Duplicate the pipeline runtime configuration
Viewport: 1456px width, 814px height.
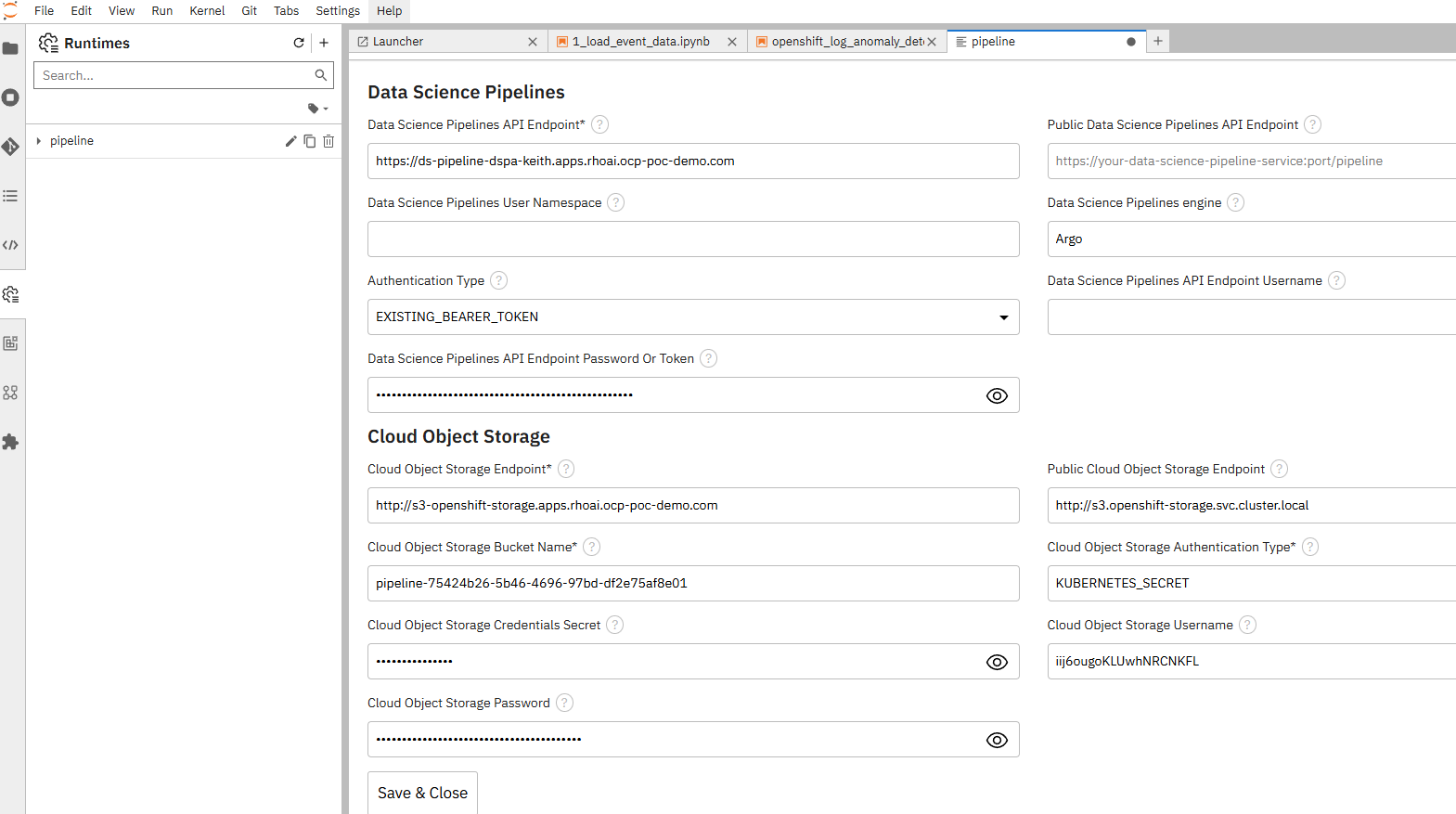coord(310,141)
